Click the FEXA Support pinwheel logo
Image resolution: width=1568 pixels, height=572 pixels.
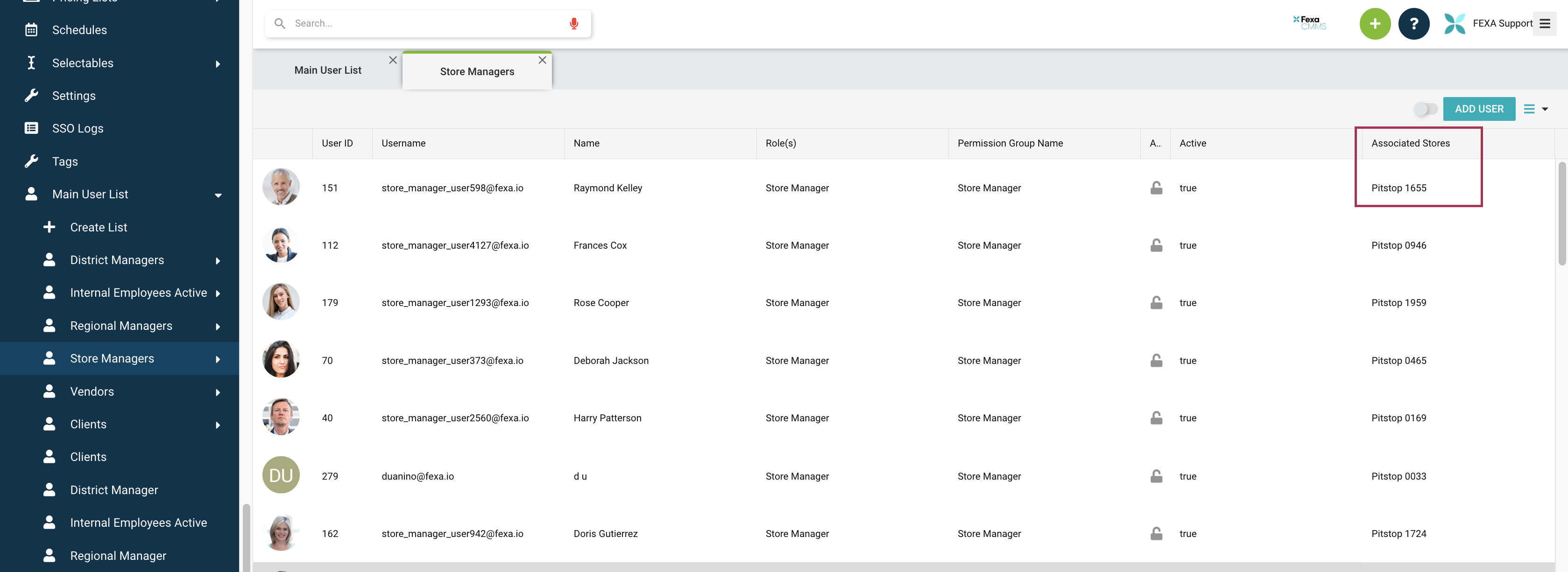click(x=1454, y=24)
